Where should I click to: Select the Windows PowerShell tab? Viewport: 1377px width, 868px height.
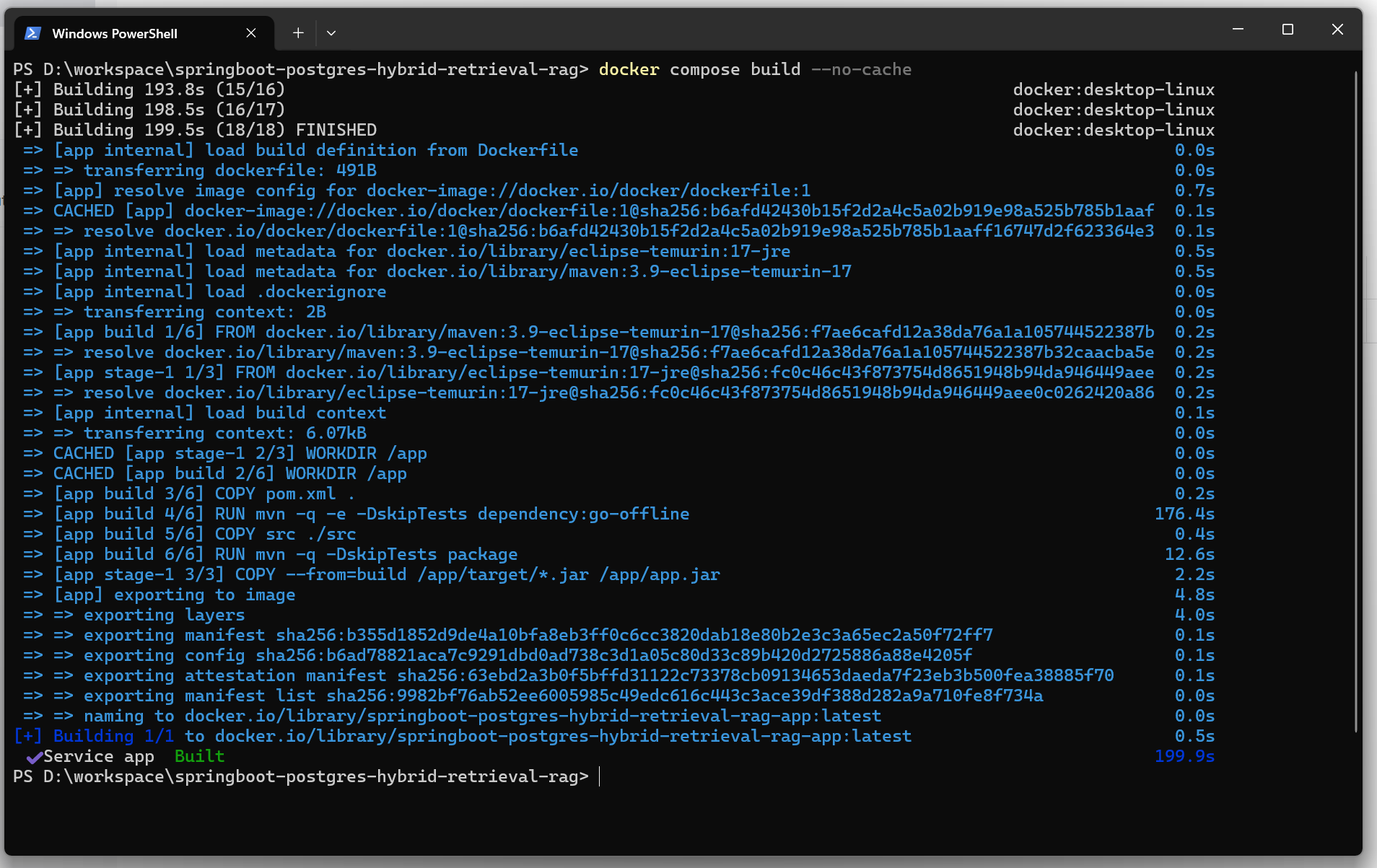[x=115, y=33]
